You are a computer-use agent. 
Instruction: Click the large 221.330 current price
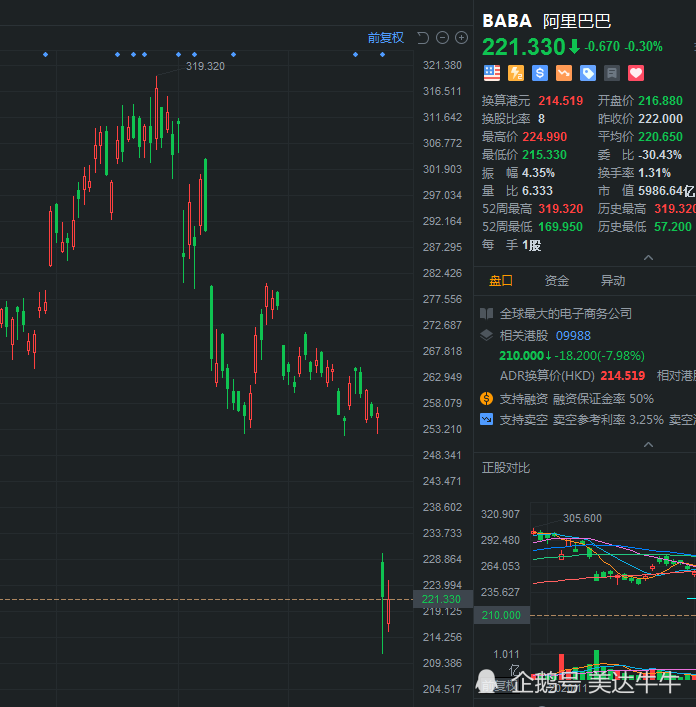click(523, 47)
